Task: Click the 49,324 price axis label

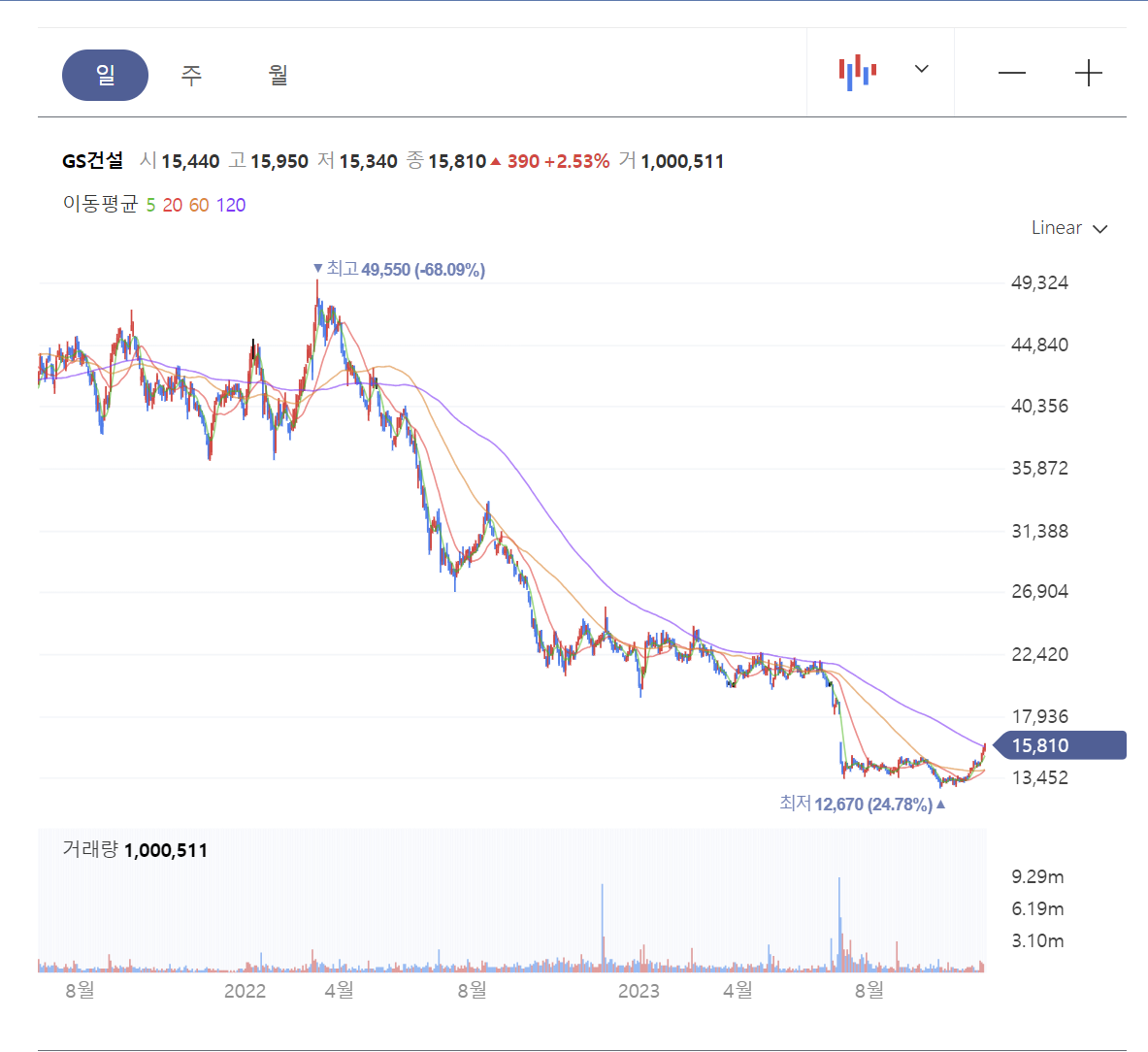Action: click(x=1039, y=282)
